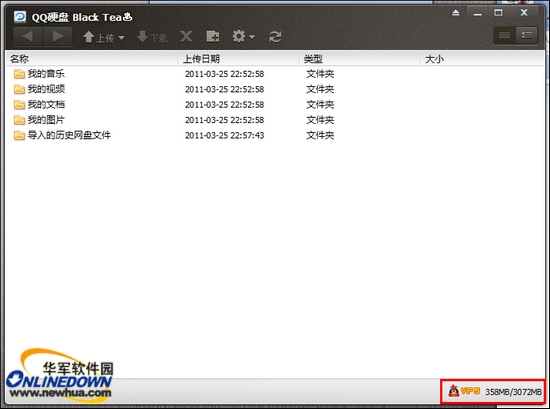This screenshot has height=409, width=550.
Task: Delete selection with the X toolbar icon
Action: (186, 36)
